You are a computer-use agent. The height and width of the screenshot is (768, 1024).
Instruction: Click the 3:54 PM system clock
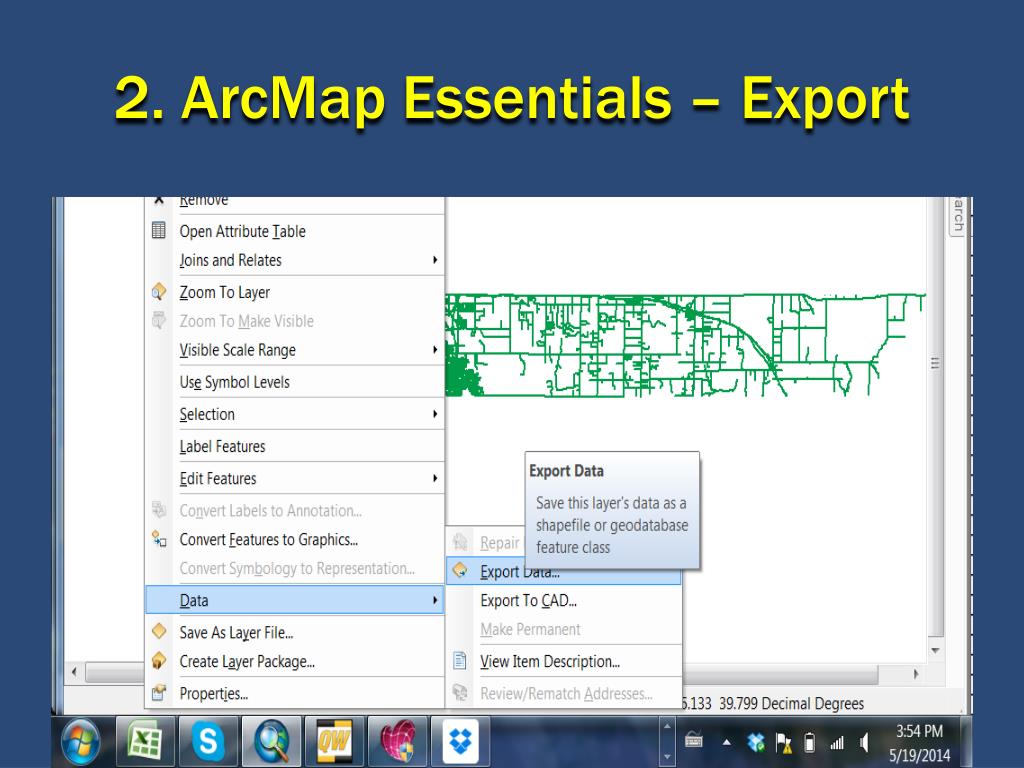pyautogui.click(x=919, y=731)
